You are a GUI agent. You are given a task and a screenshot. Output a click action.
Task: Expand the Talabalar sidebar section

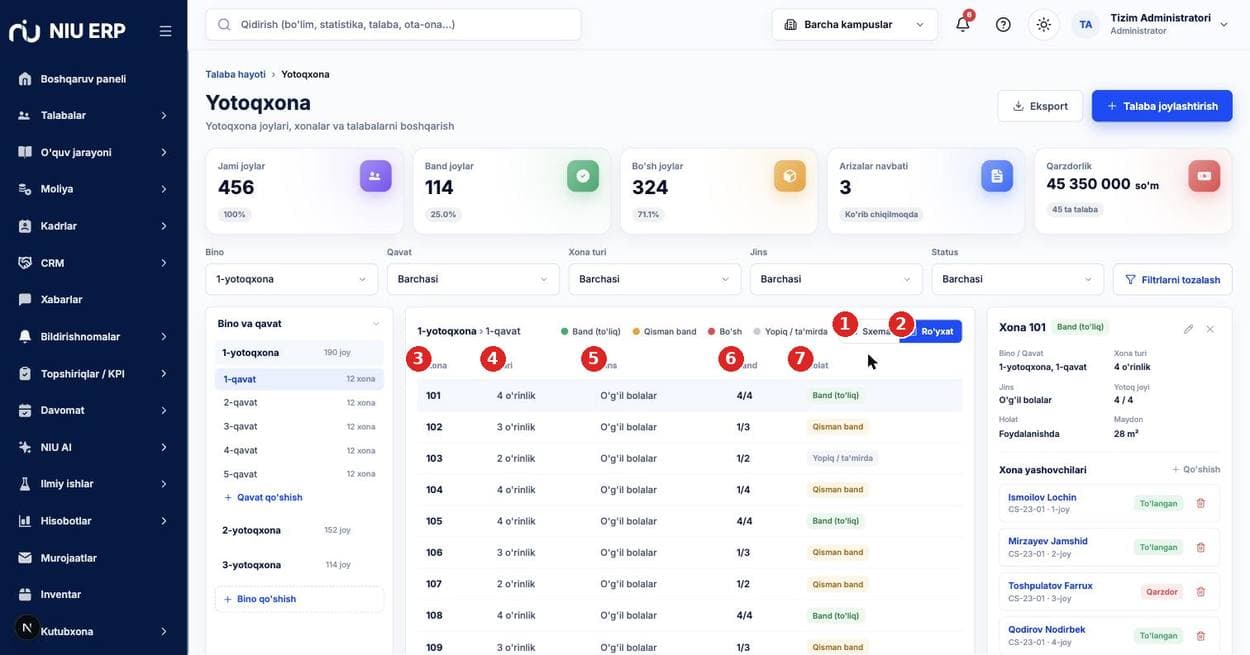(x=94, y=115)
